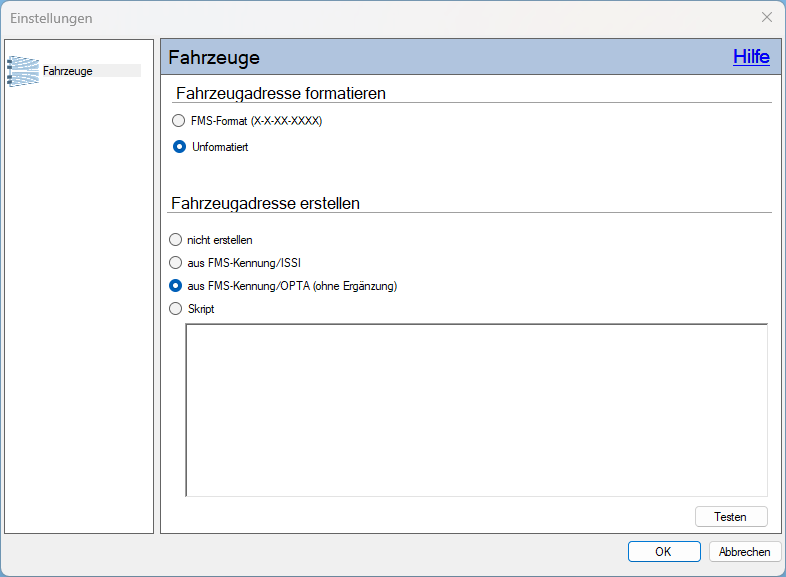This screenshot has width=786, height=577.
Task: Select the Fahrzeuge entry label in the left list
Action: click(68, 71)
